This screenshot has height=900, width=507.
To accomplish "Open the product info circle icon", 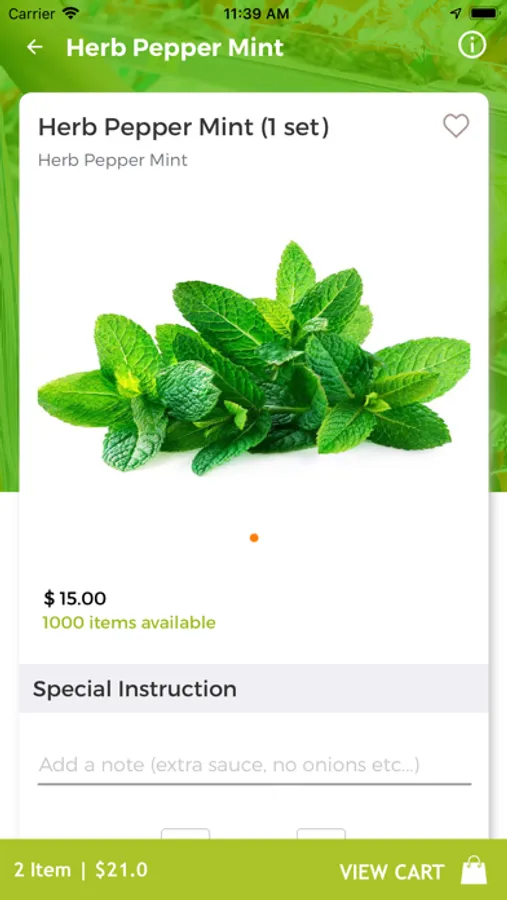I will tap(472, 45).
